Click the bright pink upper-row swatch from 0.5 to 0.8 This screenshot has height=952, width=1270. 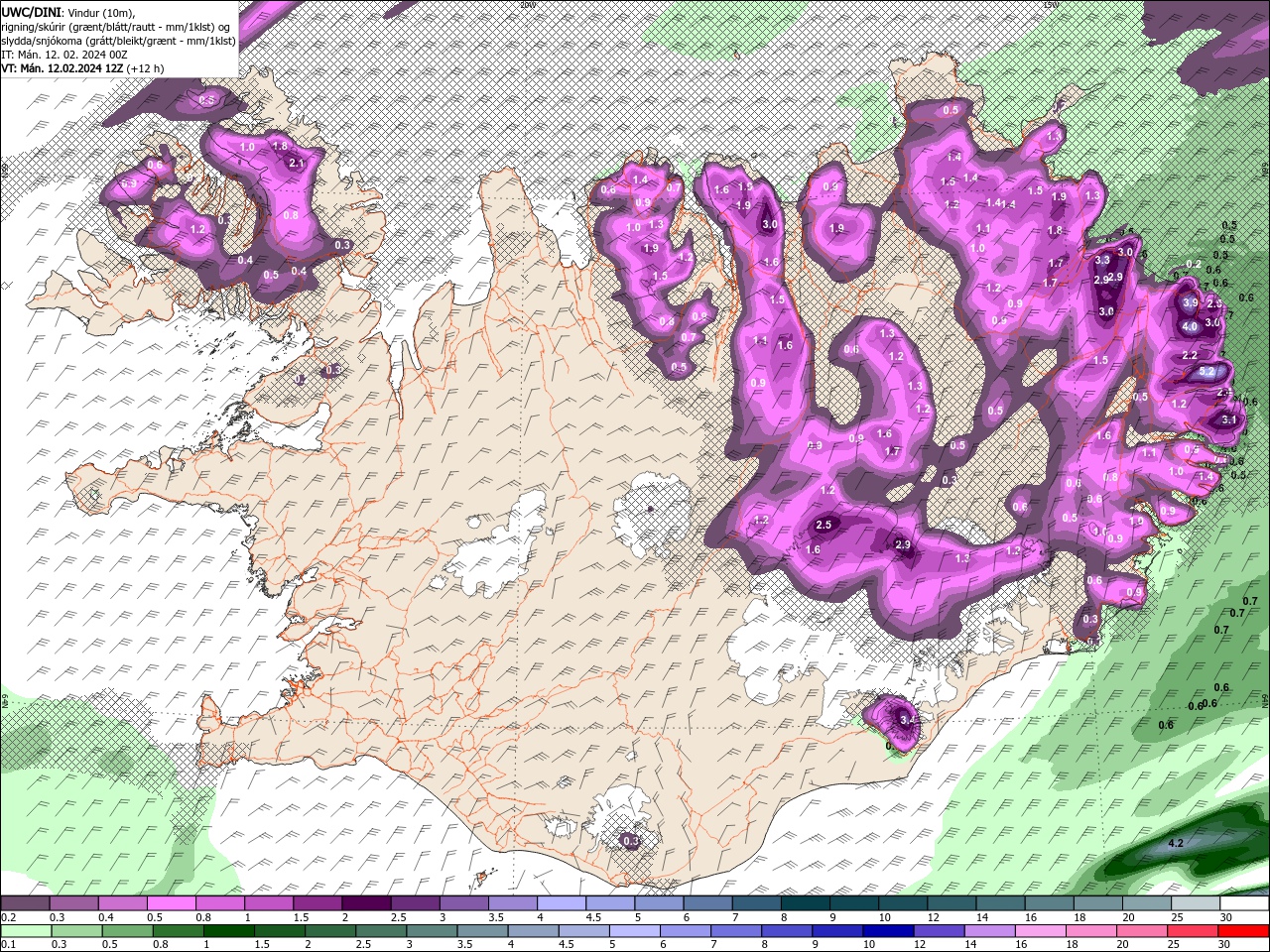pyautogui.click(x=171, y=903)
